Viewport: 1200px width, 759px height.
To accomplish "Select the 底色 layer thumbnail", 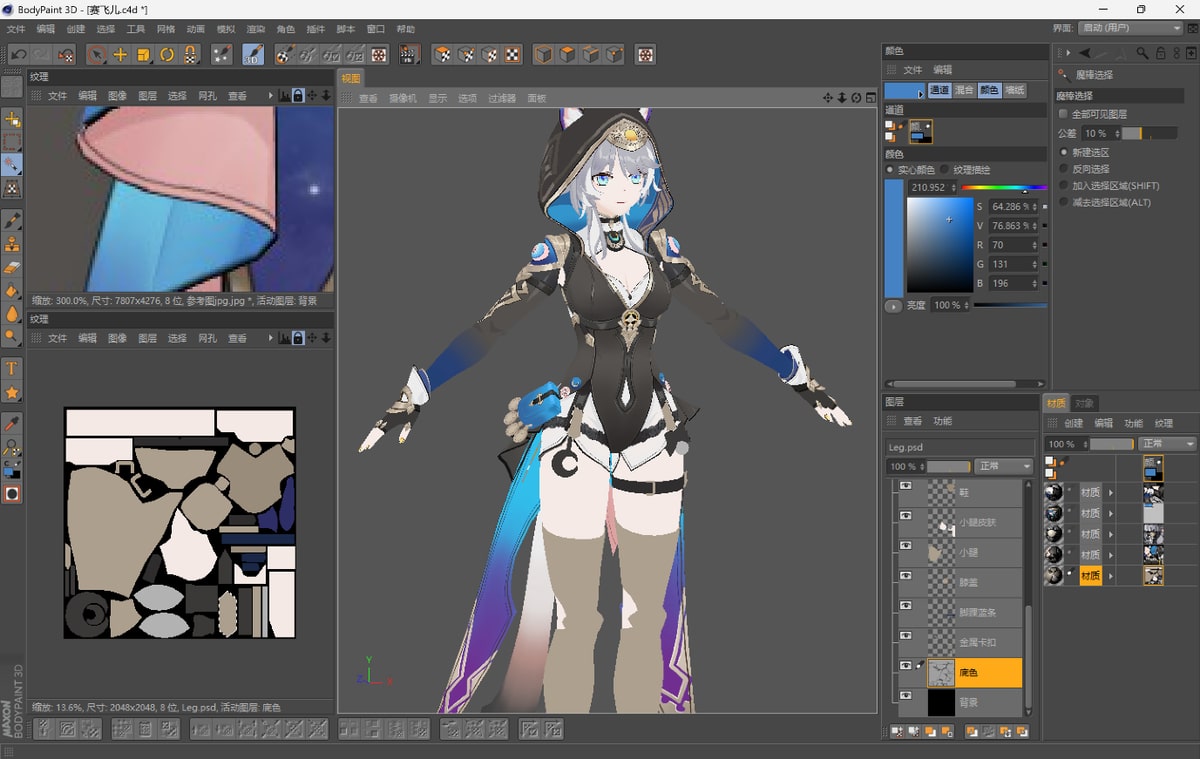I will [x=940, y=673].
